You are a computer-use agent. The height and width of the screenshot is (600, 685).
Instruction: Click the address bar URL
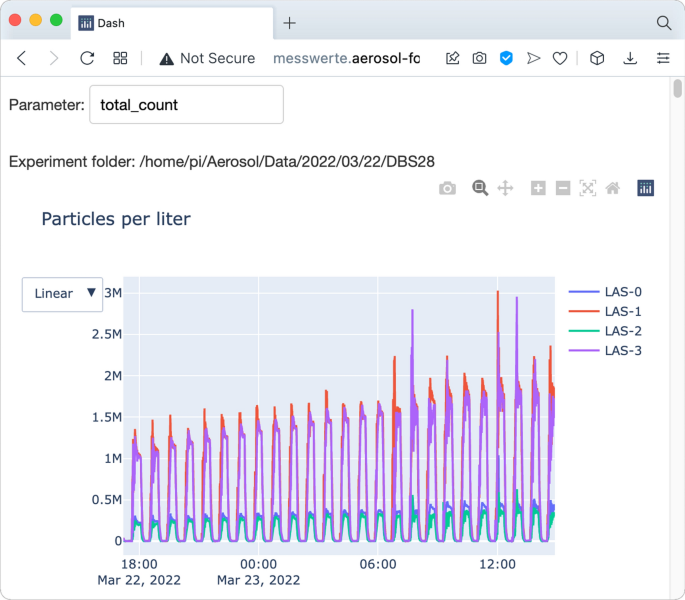coord(345,58)
